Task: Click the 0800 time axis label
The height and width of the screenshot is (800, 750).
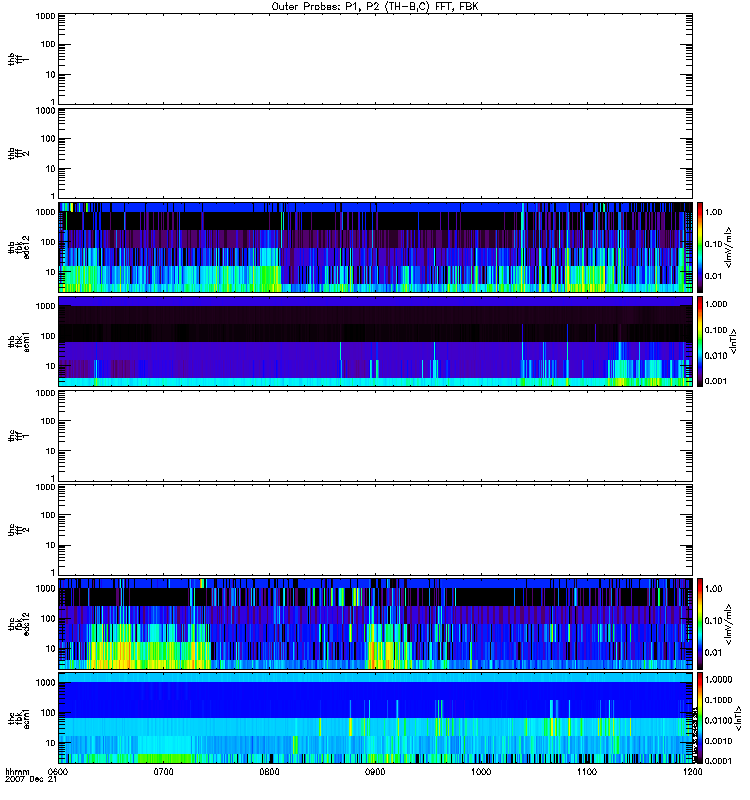Action: click(x=270, y=772)
